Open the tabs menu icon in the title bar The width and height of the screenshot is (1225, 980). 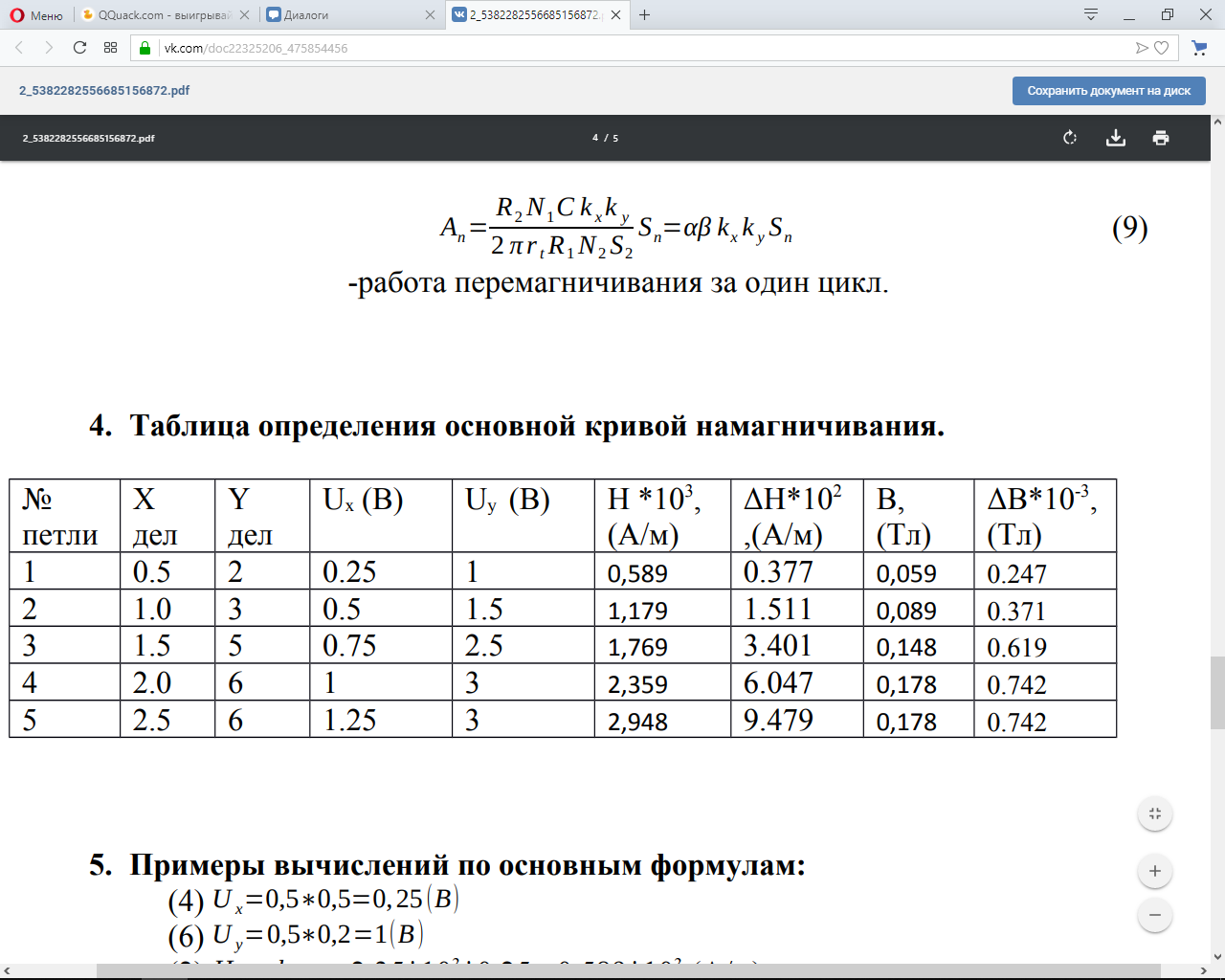(1091, 14)
